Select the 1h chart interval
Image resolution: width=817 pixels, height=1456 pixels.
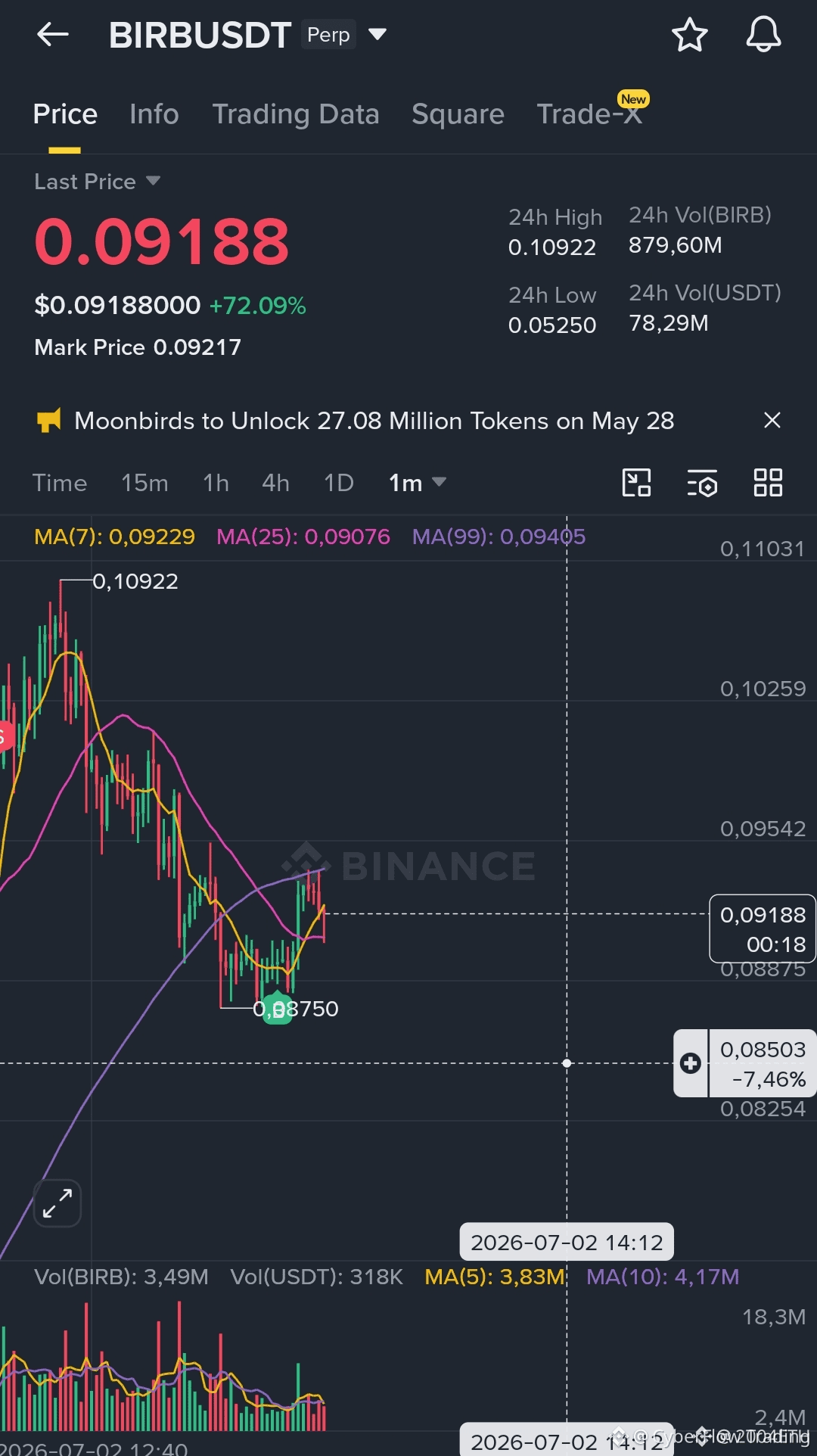click(x=216, y=483)
